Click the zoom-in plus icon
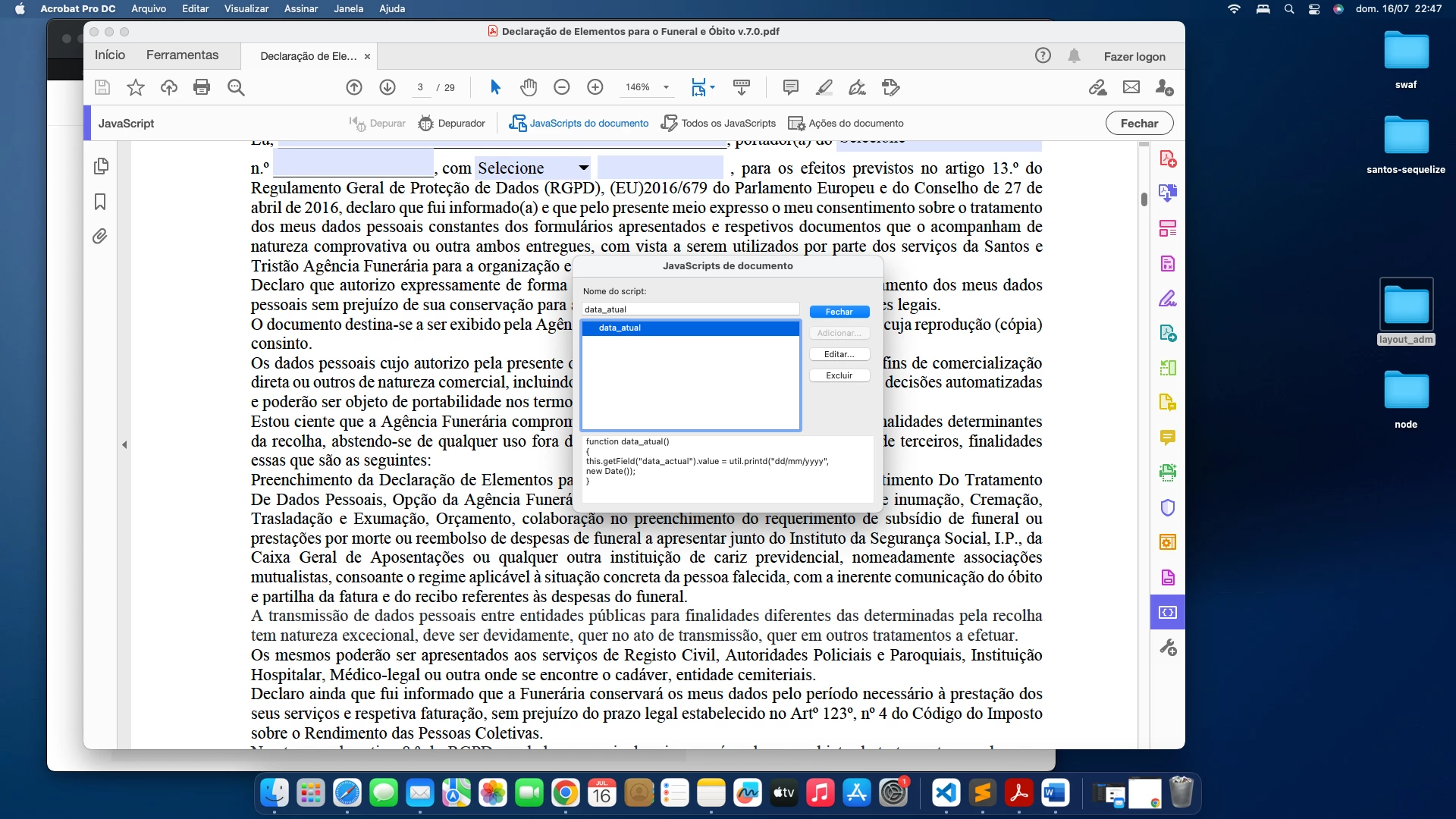1456x819 pixels. pos(595,87)
